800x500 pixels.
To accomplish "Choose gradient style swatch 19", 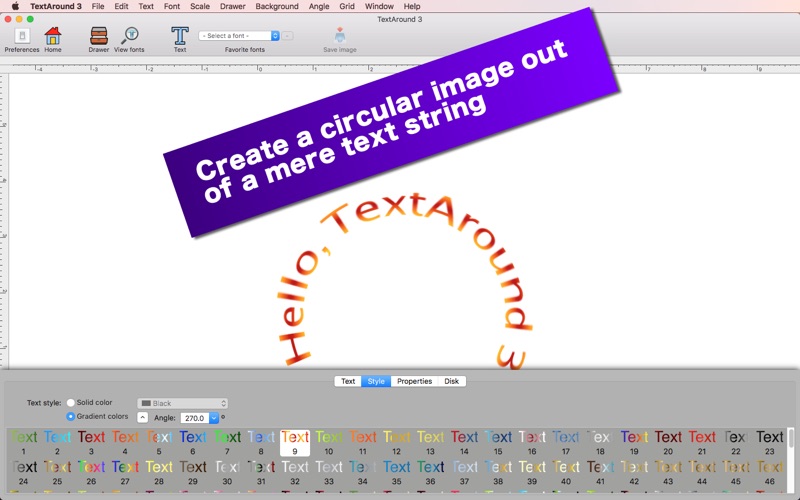I will 634,442.
